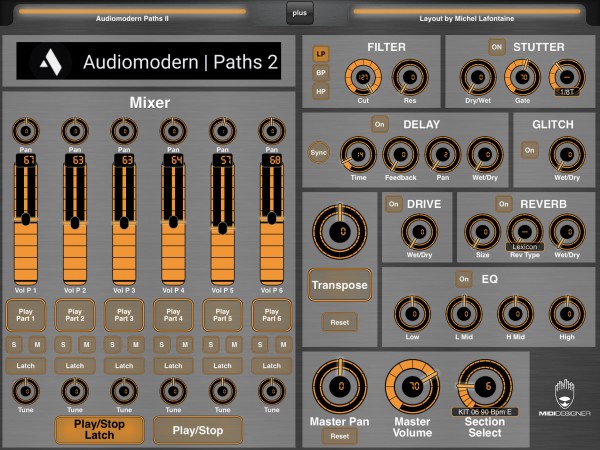Viewport: 600px width, 450px height.
Task: Open the Section Select kit knob
Action: click(x=485, y=386)
